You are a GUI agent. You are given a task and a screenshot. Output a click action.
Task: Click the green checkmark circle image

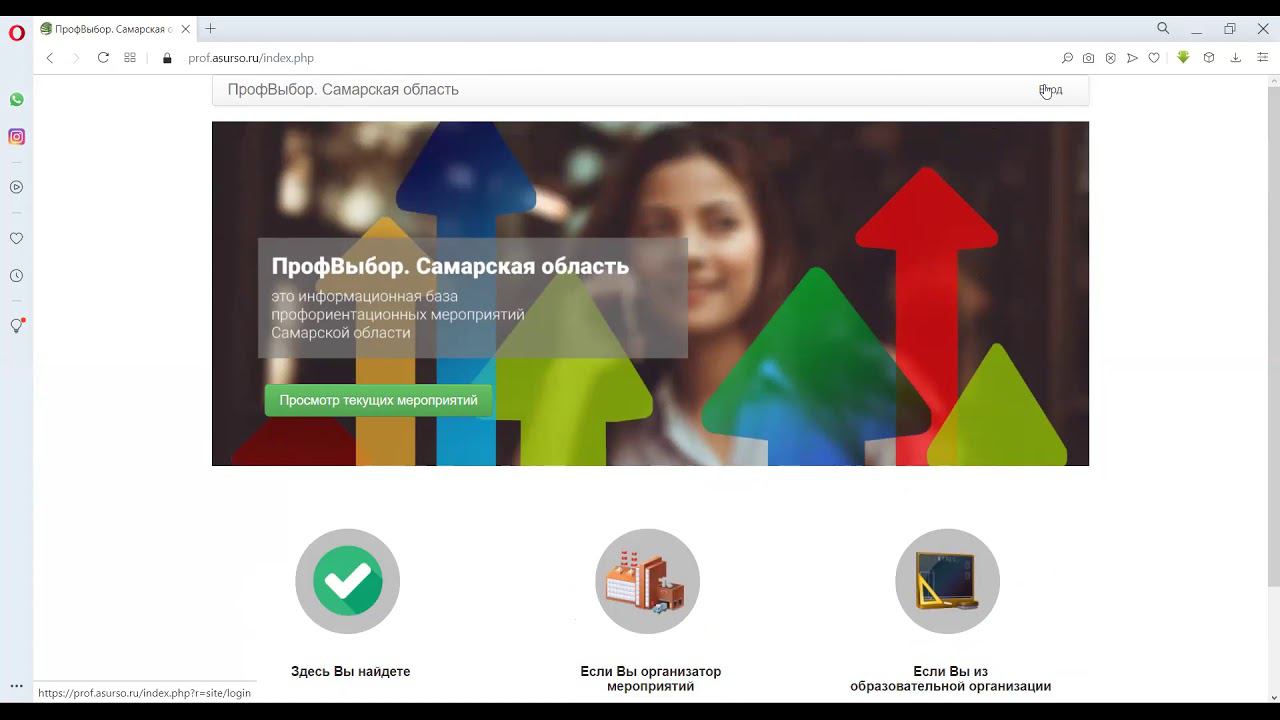pyautogui.click(x=347, y=581)
